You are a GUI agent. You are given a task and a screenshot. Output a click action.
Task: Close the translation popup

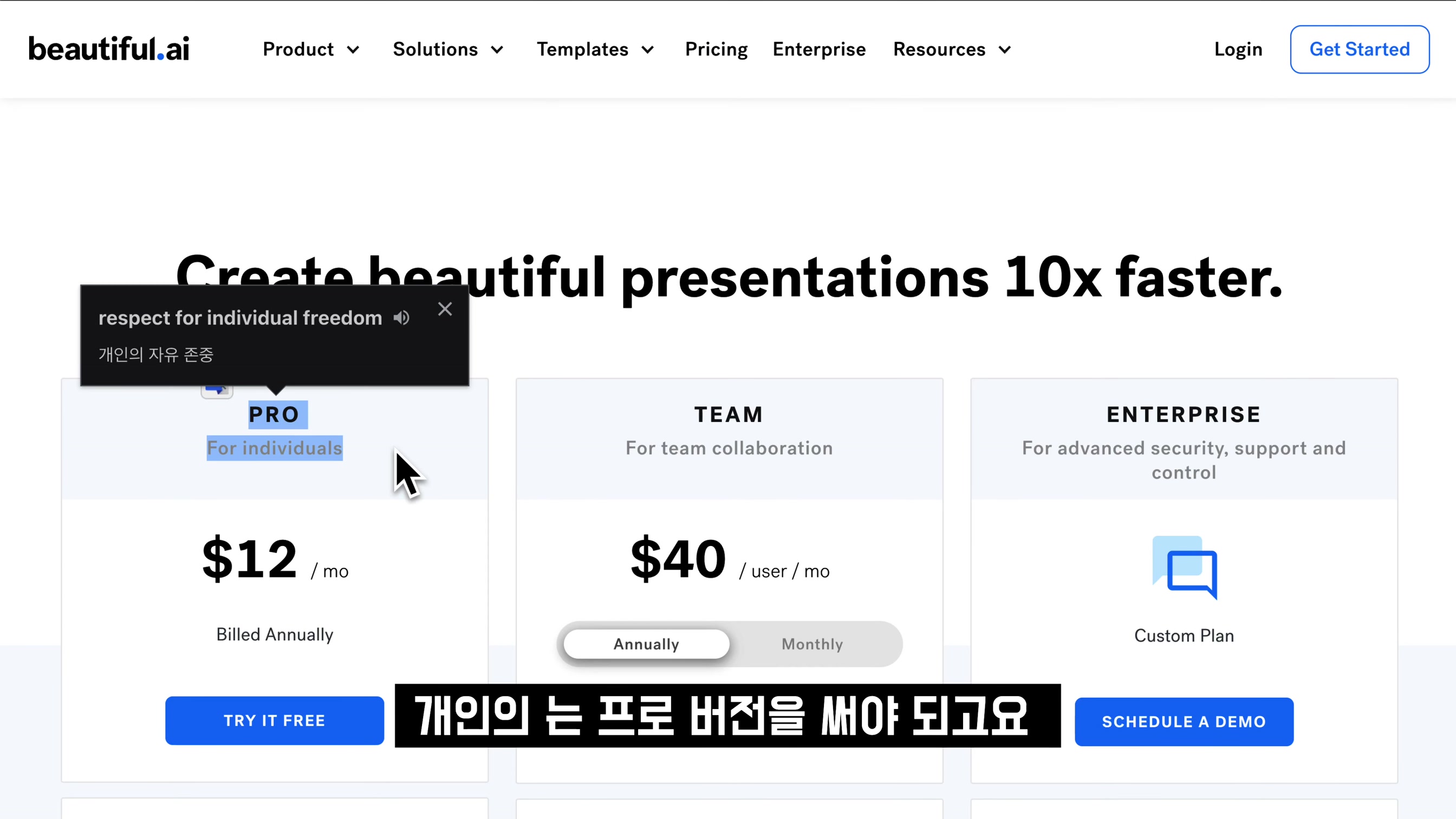coord(445,309)
